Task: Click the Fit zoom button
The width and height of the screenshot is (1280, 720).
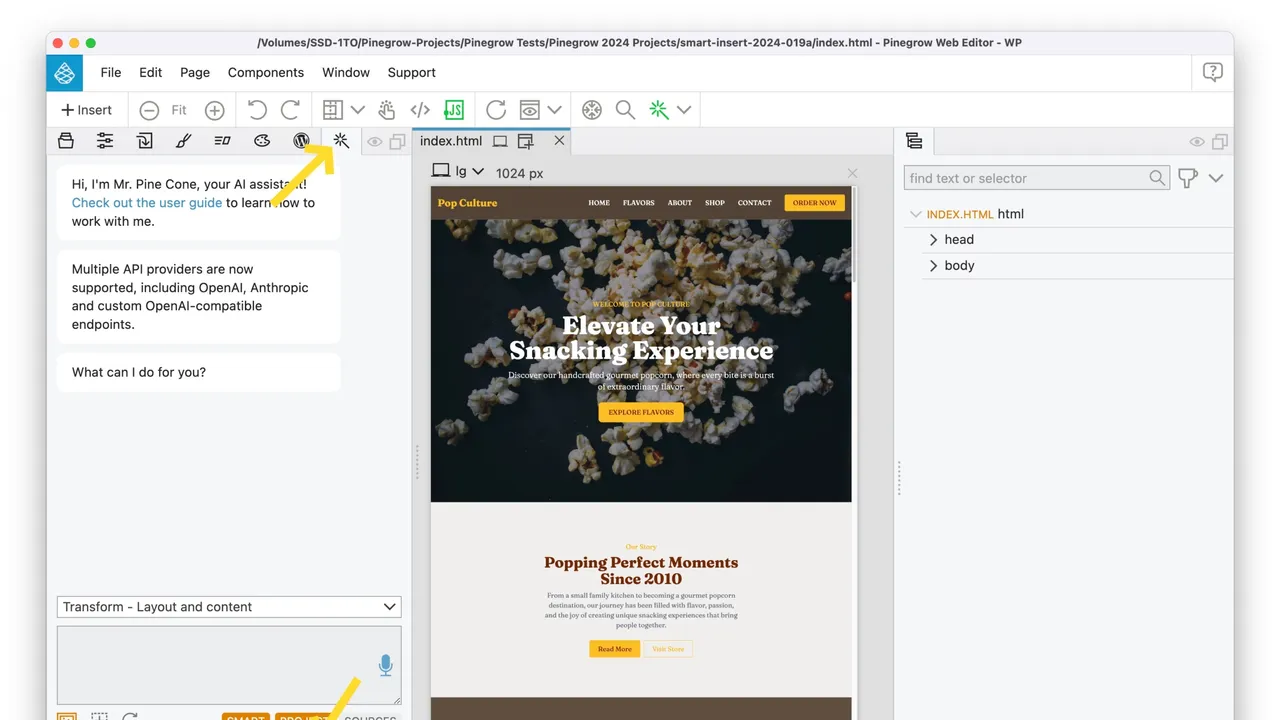Action: 179,110
